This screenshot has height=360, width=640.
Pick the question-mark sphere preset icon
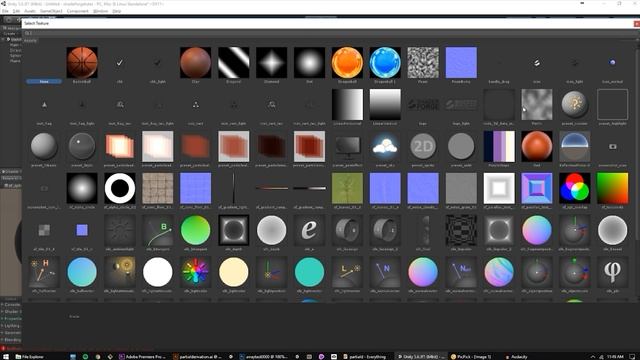point(574,104)
